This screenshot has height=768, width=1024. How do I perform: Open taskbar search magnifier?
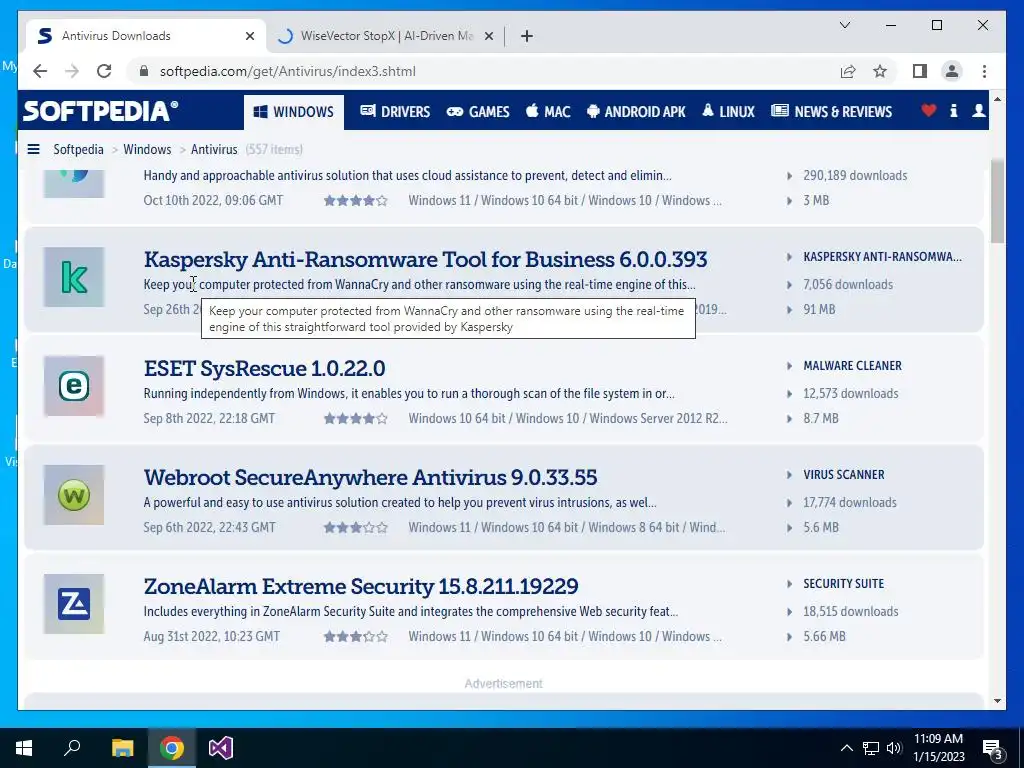pos(72,748)
